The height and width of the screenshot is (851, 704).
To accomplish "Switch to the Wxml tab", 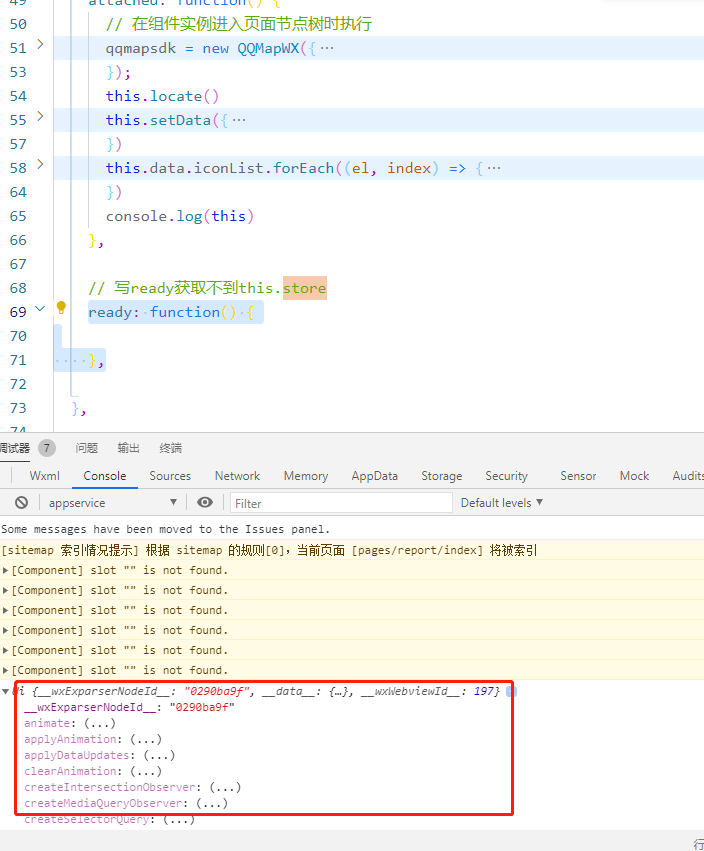I will (x=45, y=476).
